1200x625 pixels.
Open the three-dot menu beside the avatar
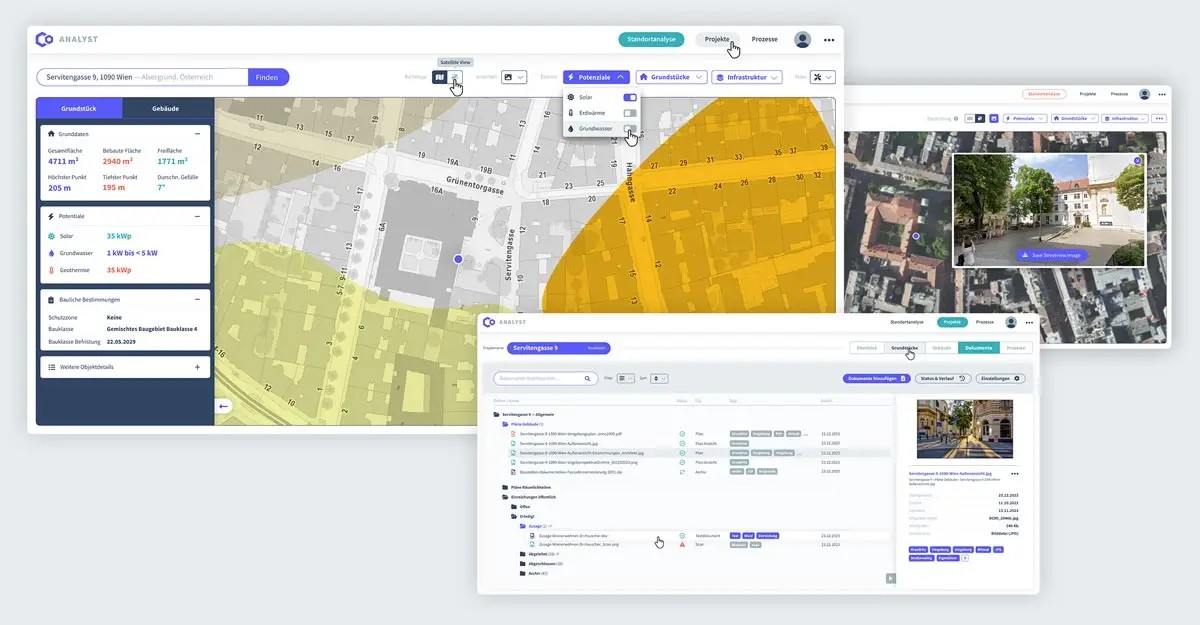(829, 40)
